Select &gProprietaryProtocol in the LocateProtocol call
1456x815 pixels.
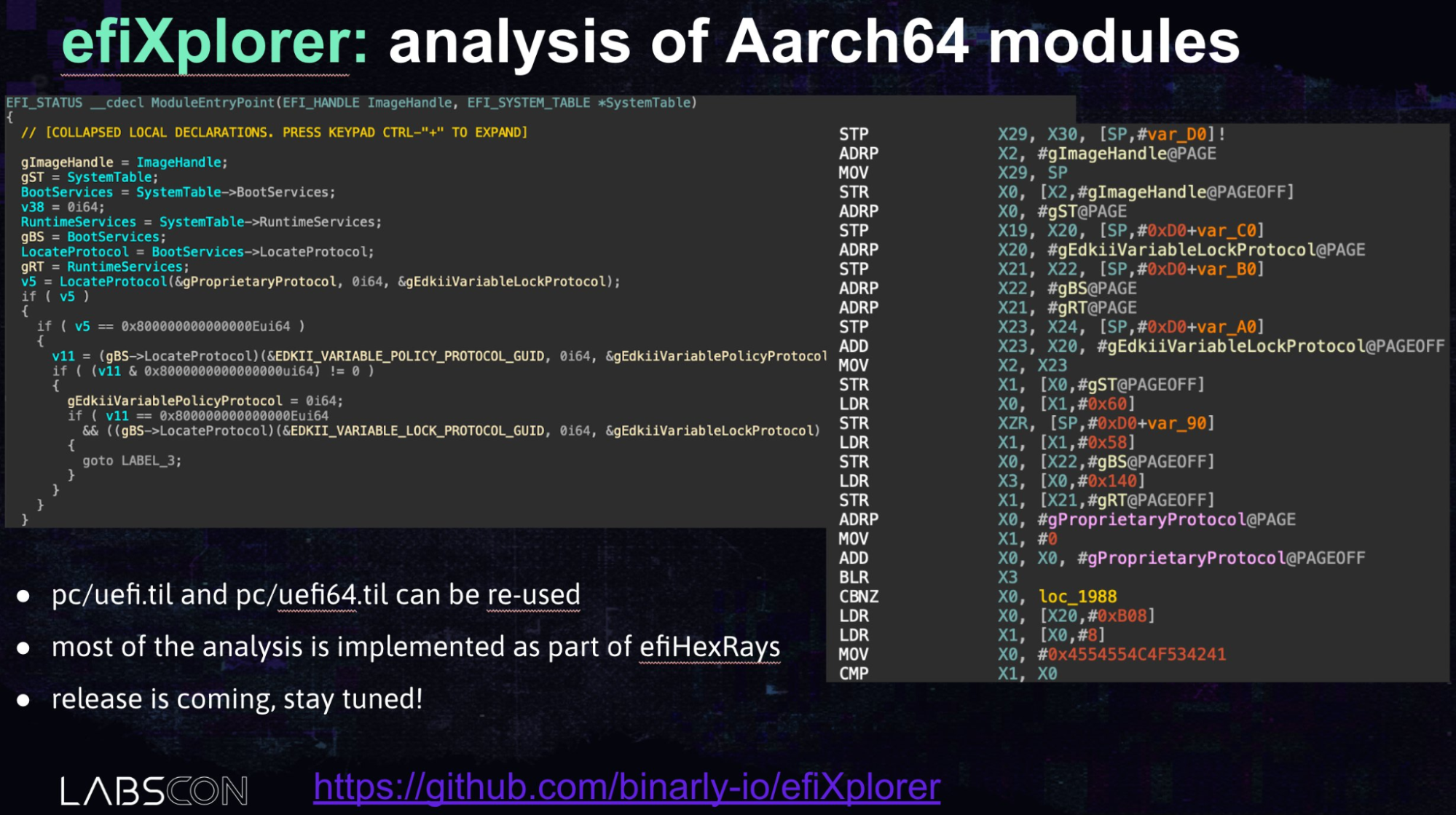pyautogui.click(x=256, y=281)
